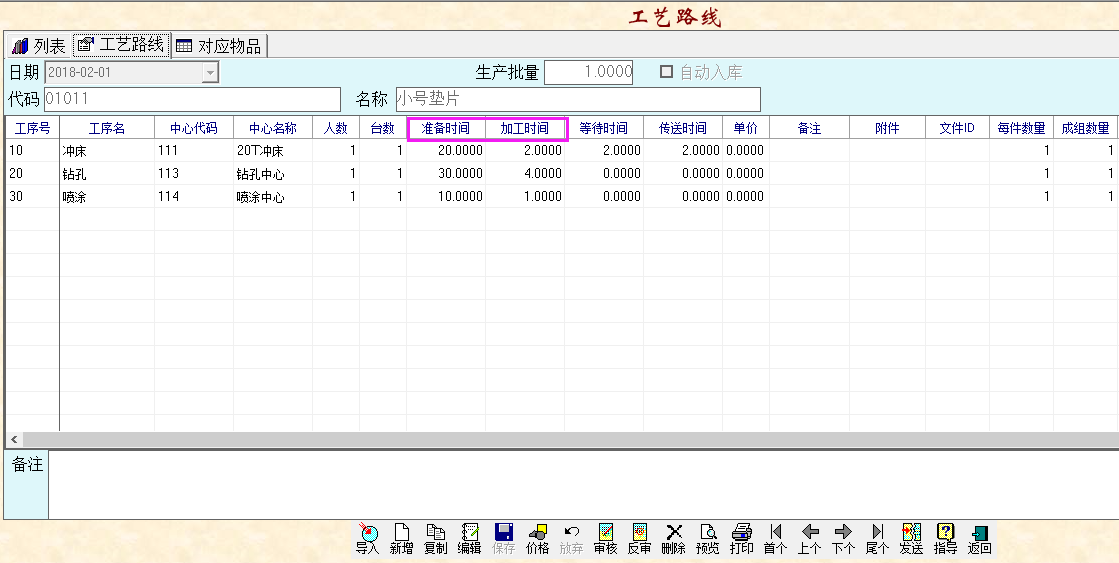Screen dimensions: 1119x563
Task: Click the 钻孔中心 center name cell
Action: click(x=273, y=173)
